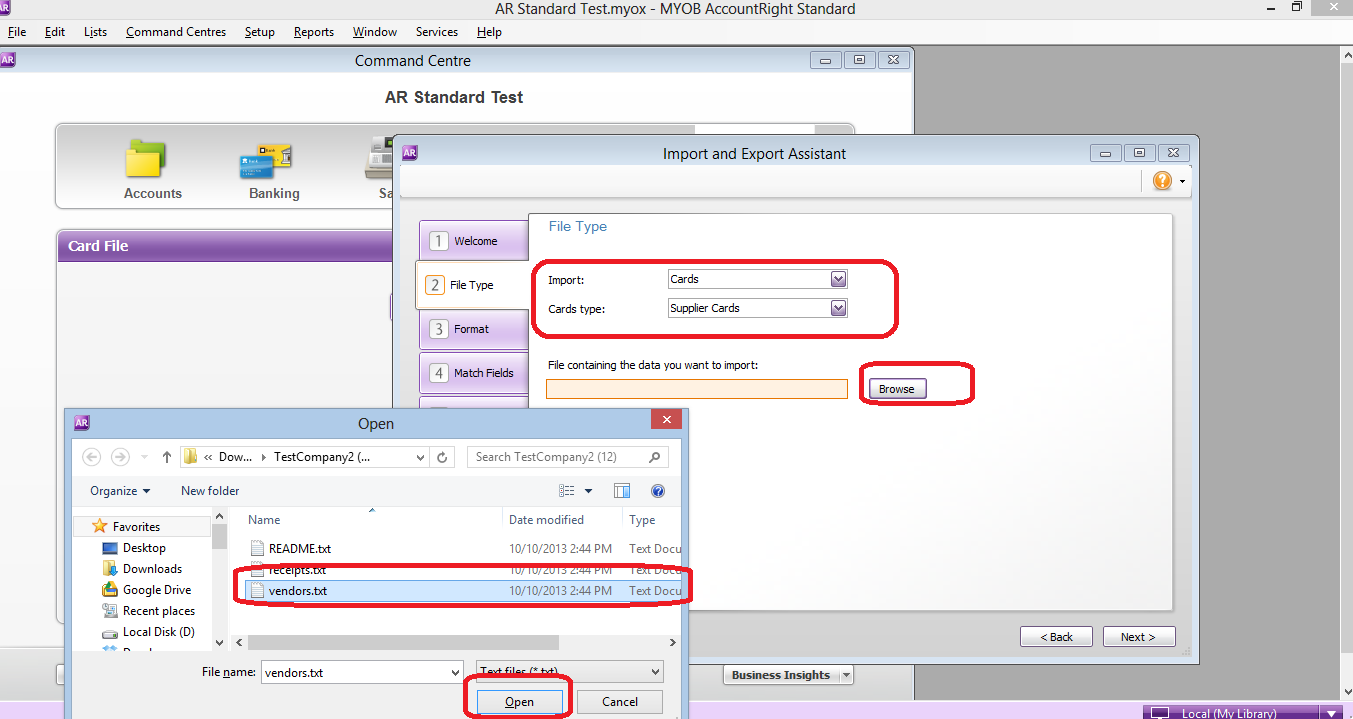
Task: Click the import file path input field
Action: pyautogui.click(x=697, y=389)
